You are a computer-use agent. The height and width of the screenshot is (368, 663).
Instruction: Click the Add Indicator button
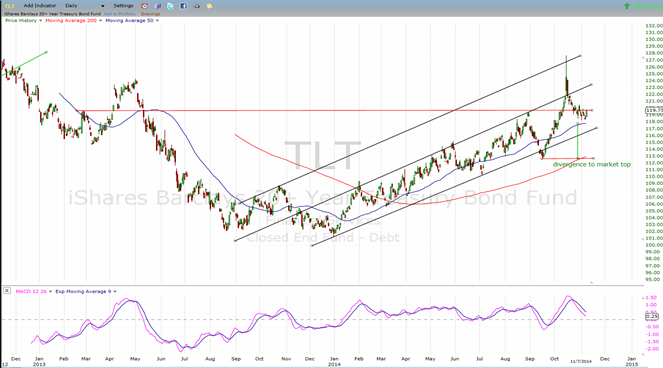click(x=40, y=6)
